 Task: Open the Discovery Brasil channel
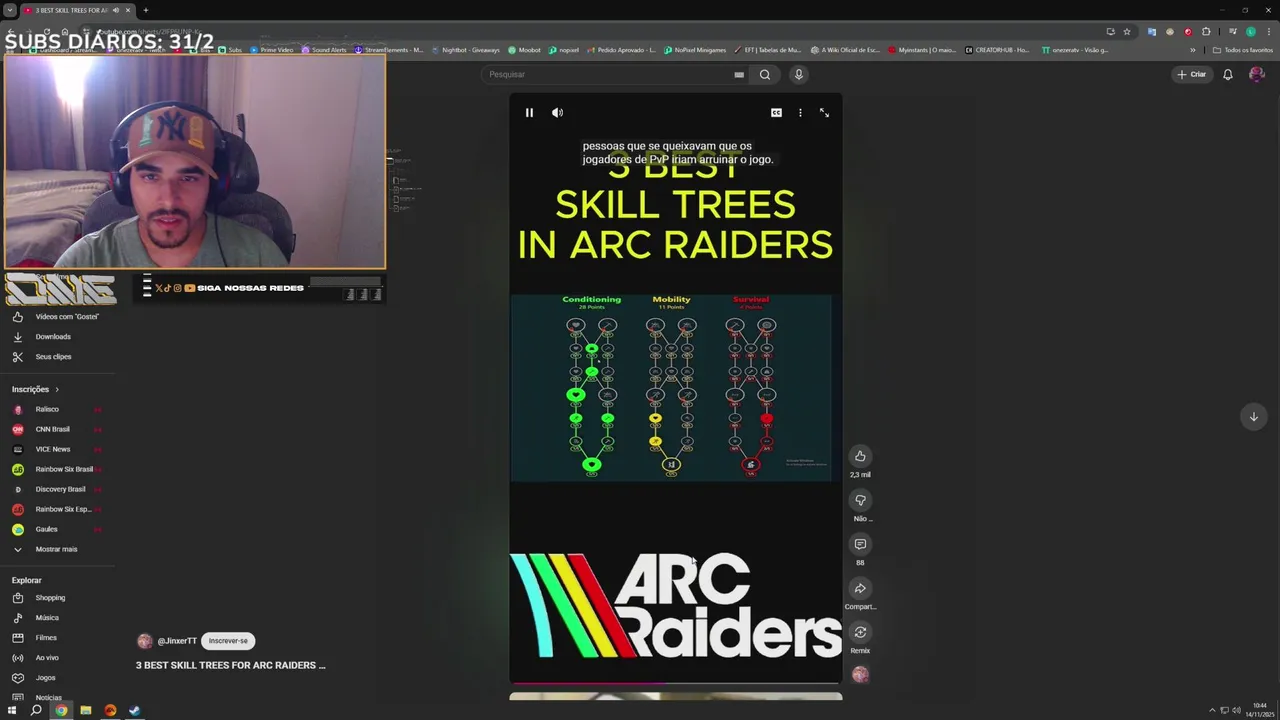[x=58, y=489]
